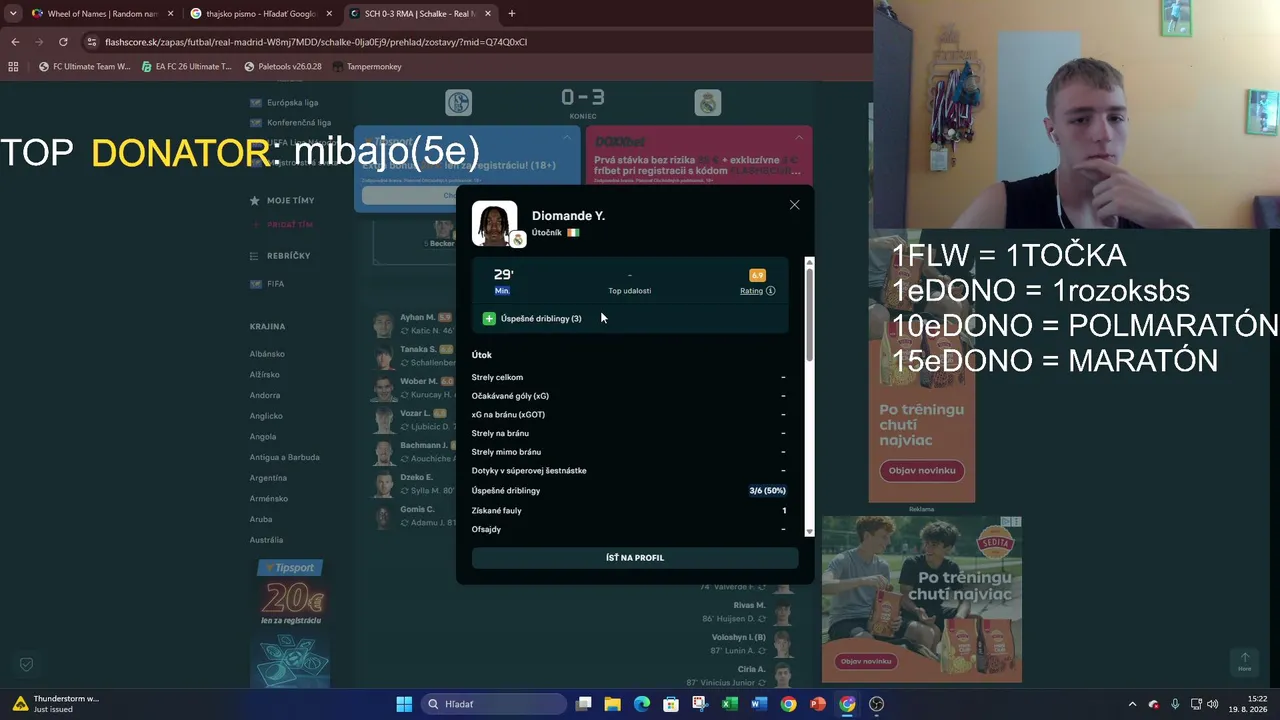Select the Min. label under 29'
Viewport: 1280px width, 720px height.
tap(502, 291)
